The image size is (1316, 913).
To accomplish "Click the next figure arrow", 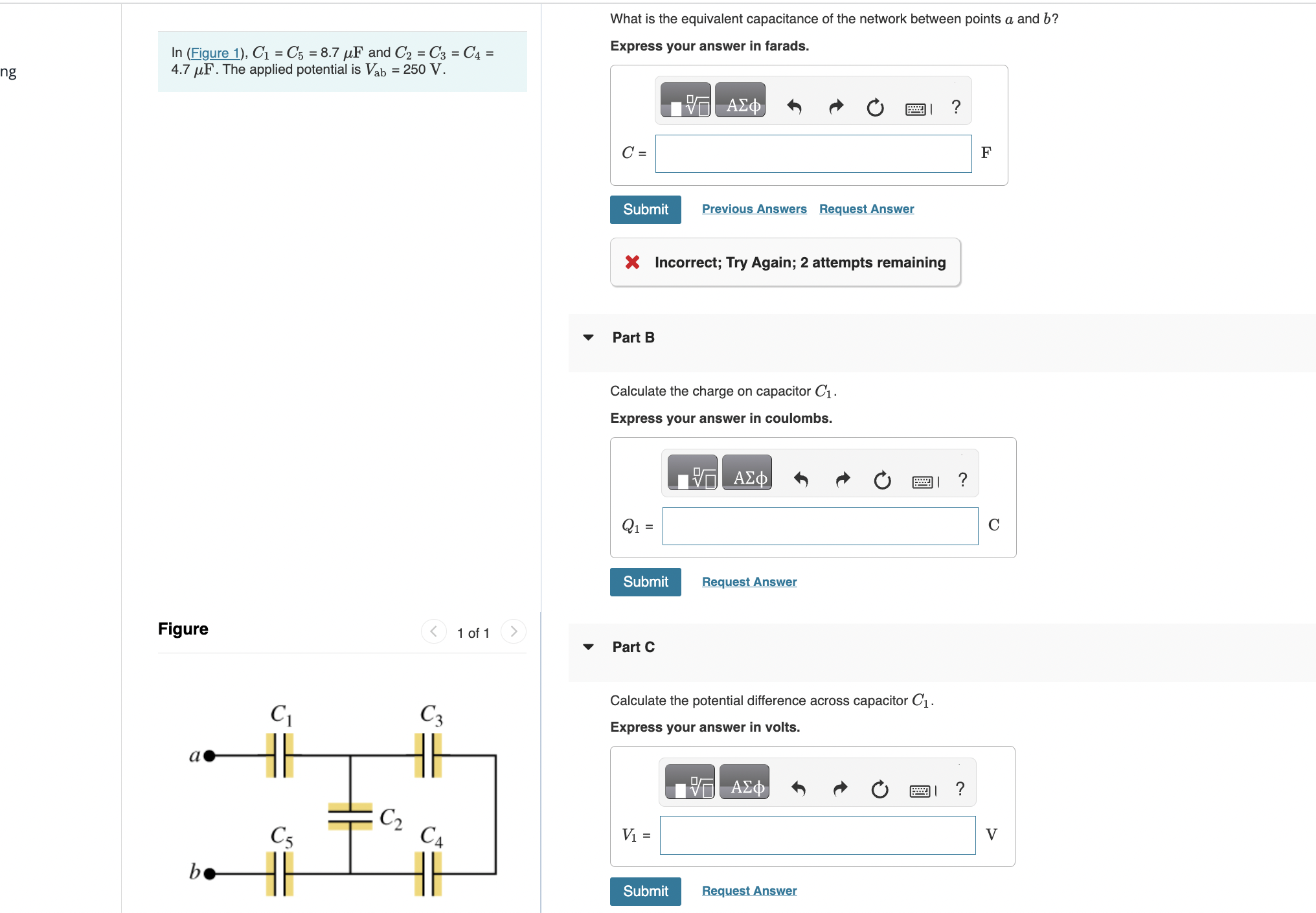I will (514, 631).
